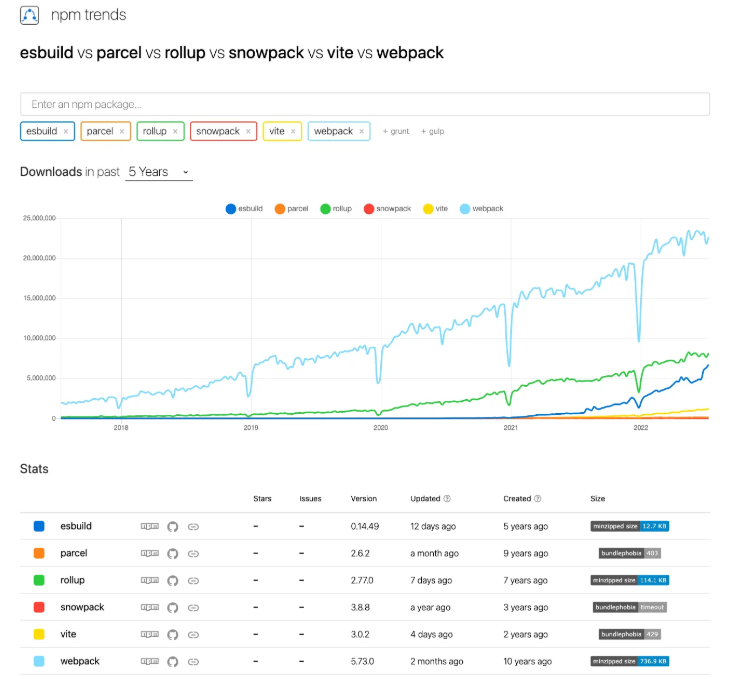Open the homepage link icon for snowpack

coord(193,607)
